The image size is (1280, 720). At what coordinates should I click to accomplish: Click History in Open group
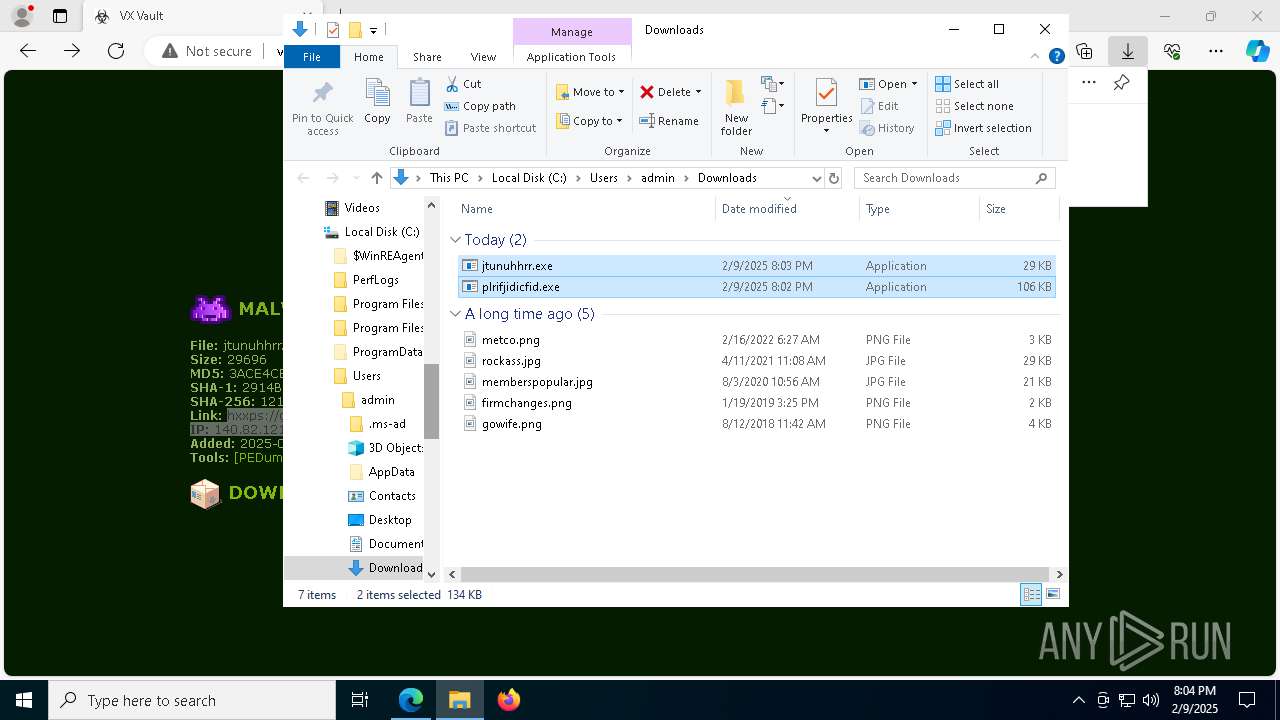[886, 128]
